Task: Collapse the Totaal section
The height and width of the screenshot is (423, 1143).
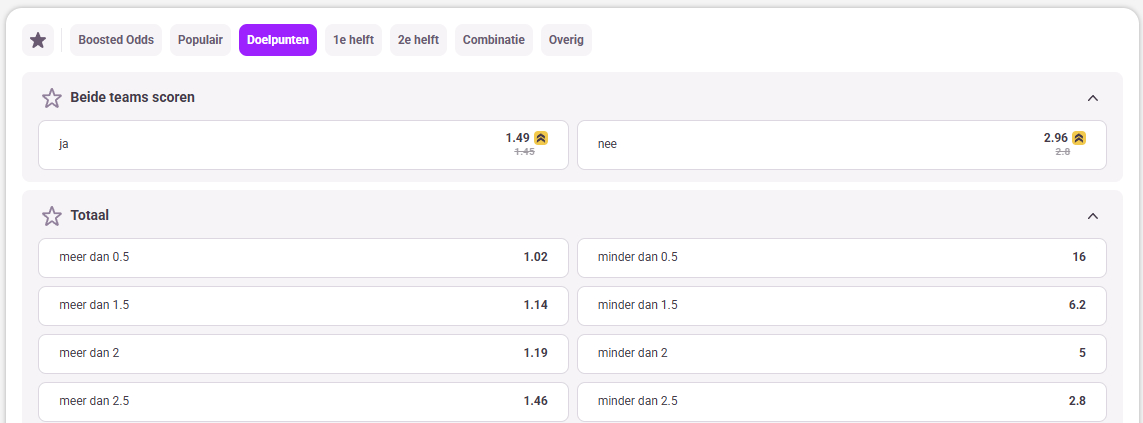Action: coord(1092,216)
